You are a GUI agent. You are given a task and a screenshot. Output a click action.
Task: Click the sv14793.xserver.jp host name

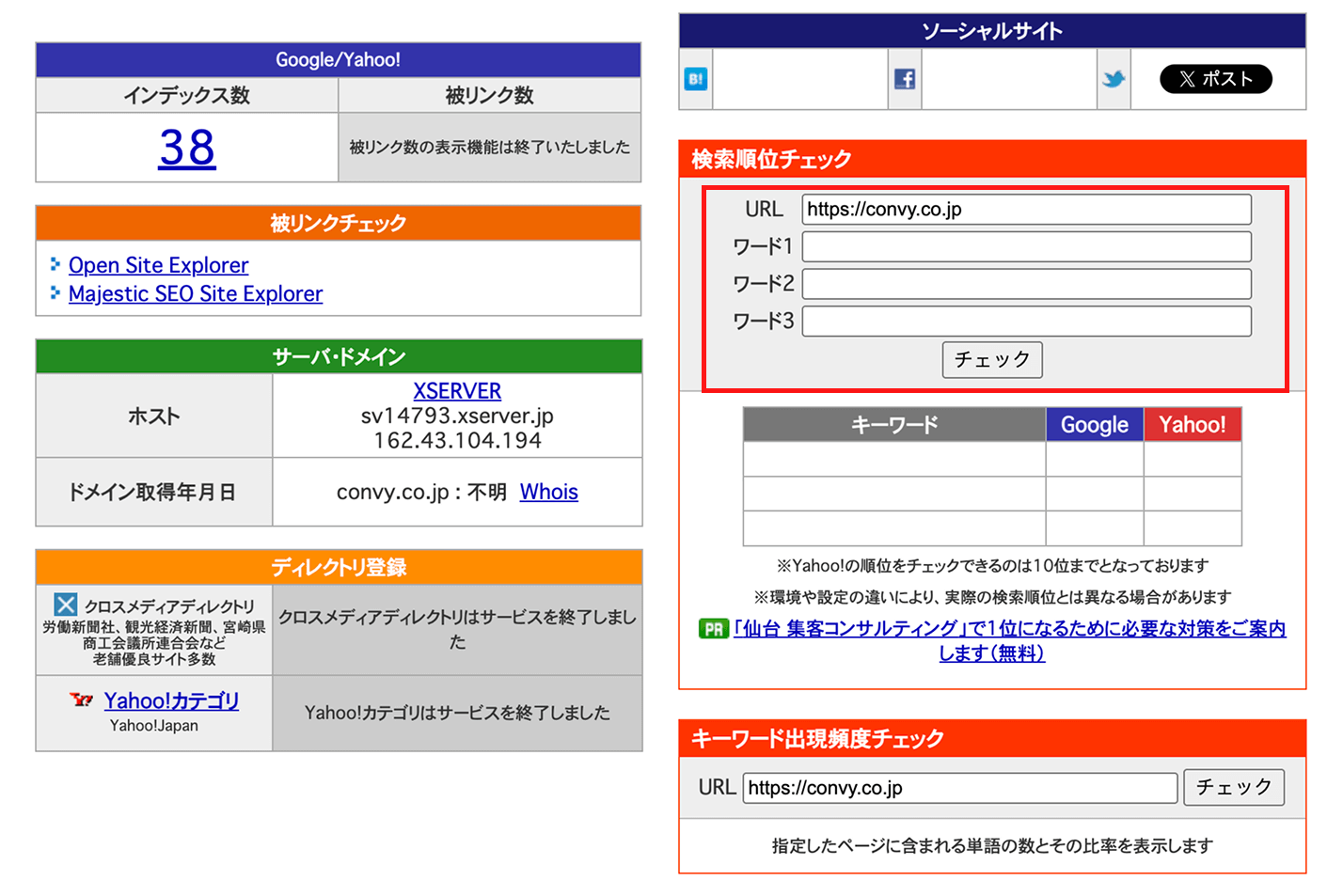point(457,416)
